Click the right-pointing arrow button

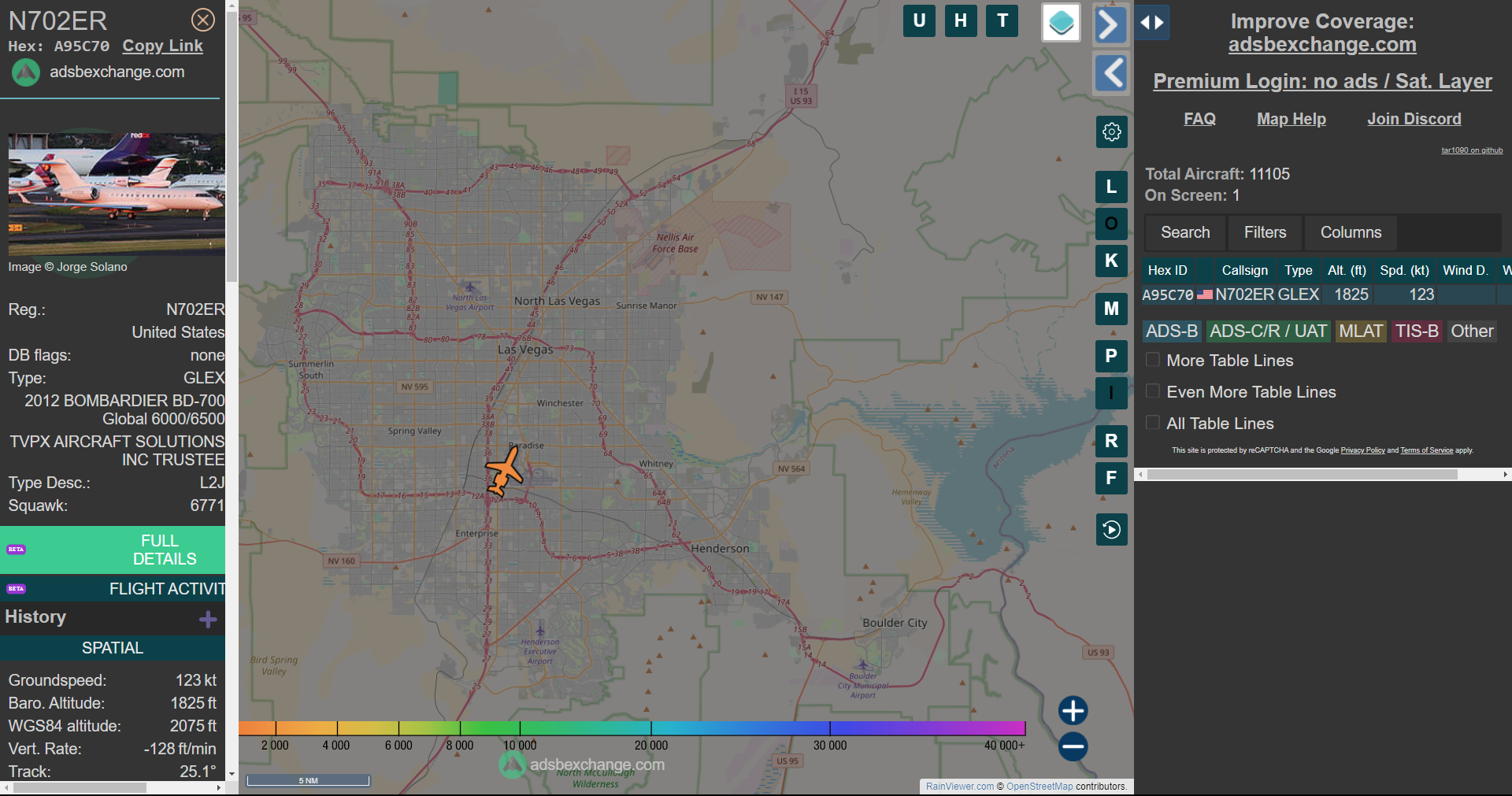(1110, 24)
